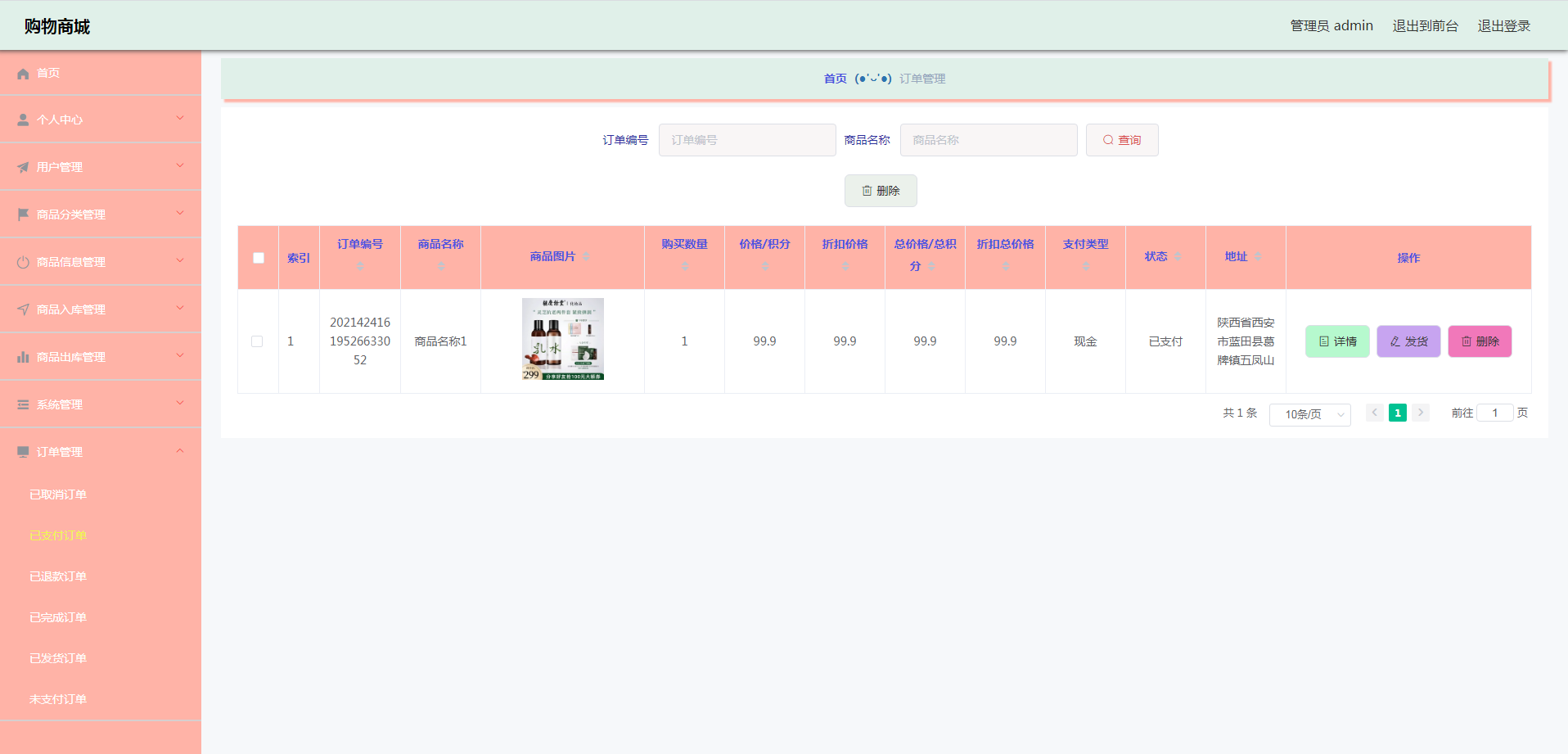This screenshot has height=754, width=1568.
Task: Click the sort arrows by 总价格/总积分 header
Action: click(931, 266)
